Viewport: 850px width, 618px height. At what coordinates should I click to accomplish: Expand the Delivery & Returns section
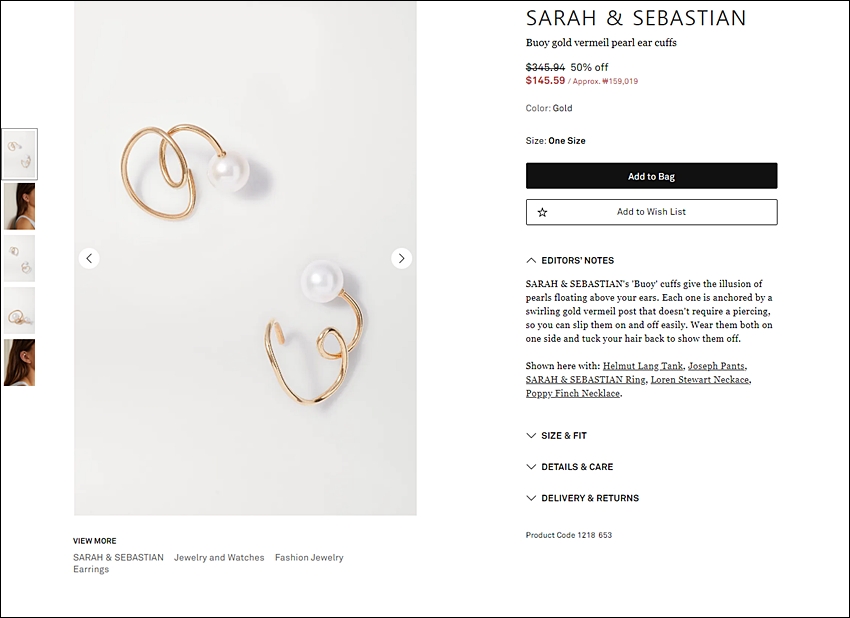pos(582,498)
